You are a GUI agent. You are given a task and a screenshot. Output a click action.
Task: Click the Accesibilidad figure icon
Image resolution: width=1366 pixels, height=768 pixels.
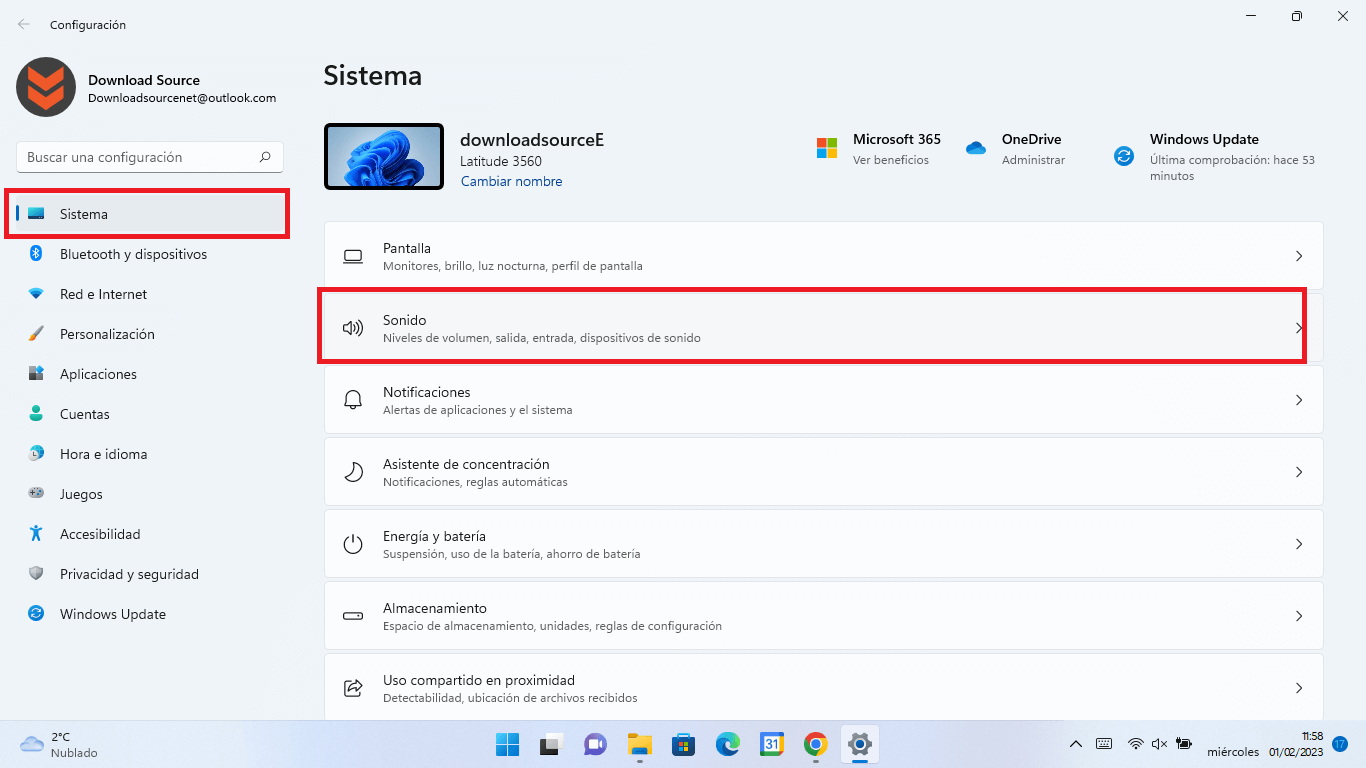pyautogui.click(x=36, y=534)
